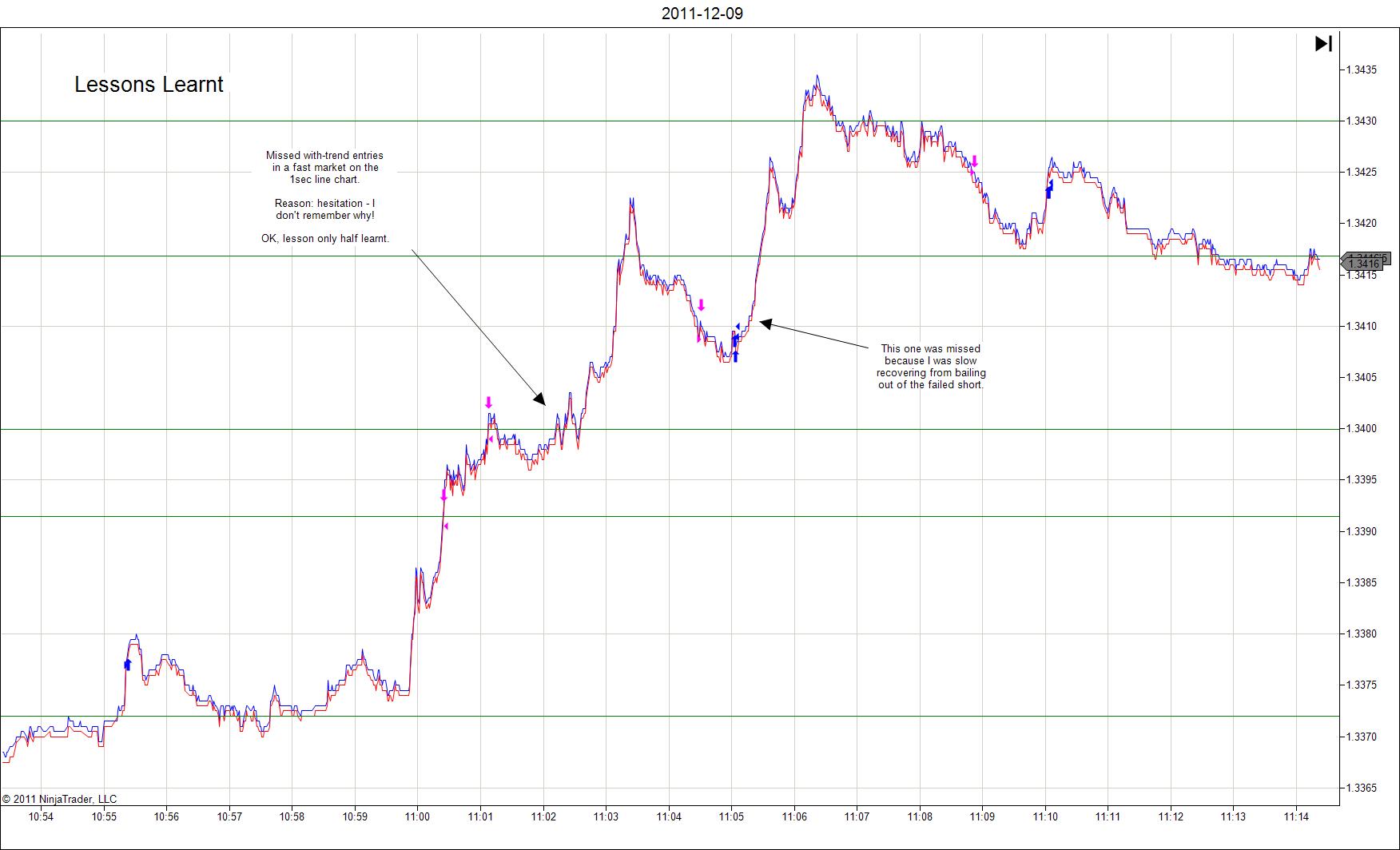Select the "Lessons Learnt" text label

[x=149, y=85]
